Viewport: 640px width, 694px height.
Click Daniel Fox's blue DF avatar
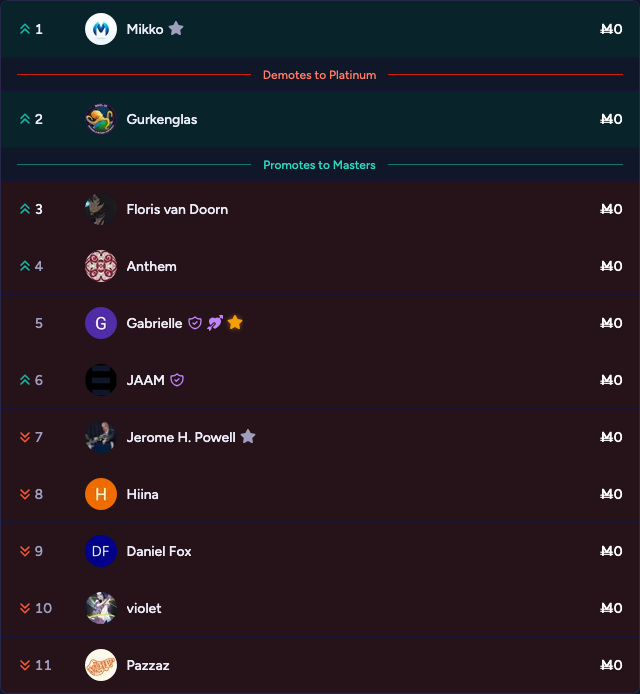[101, 551]
